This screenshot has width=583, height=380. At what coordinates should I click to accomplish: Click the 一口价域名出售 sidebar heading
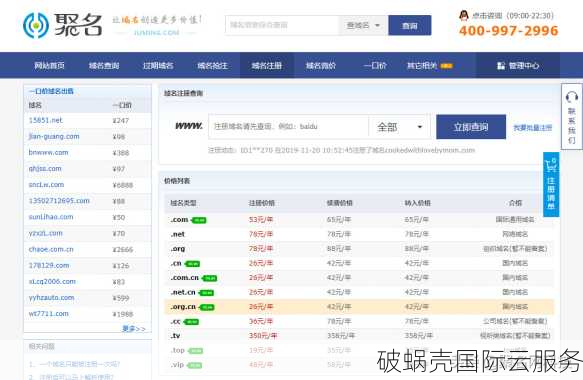[51, 91]
